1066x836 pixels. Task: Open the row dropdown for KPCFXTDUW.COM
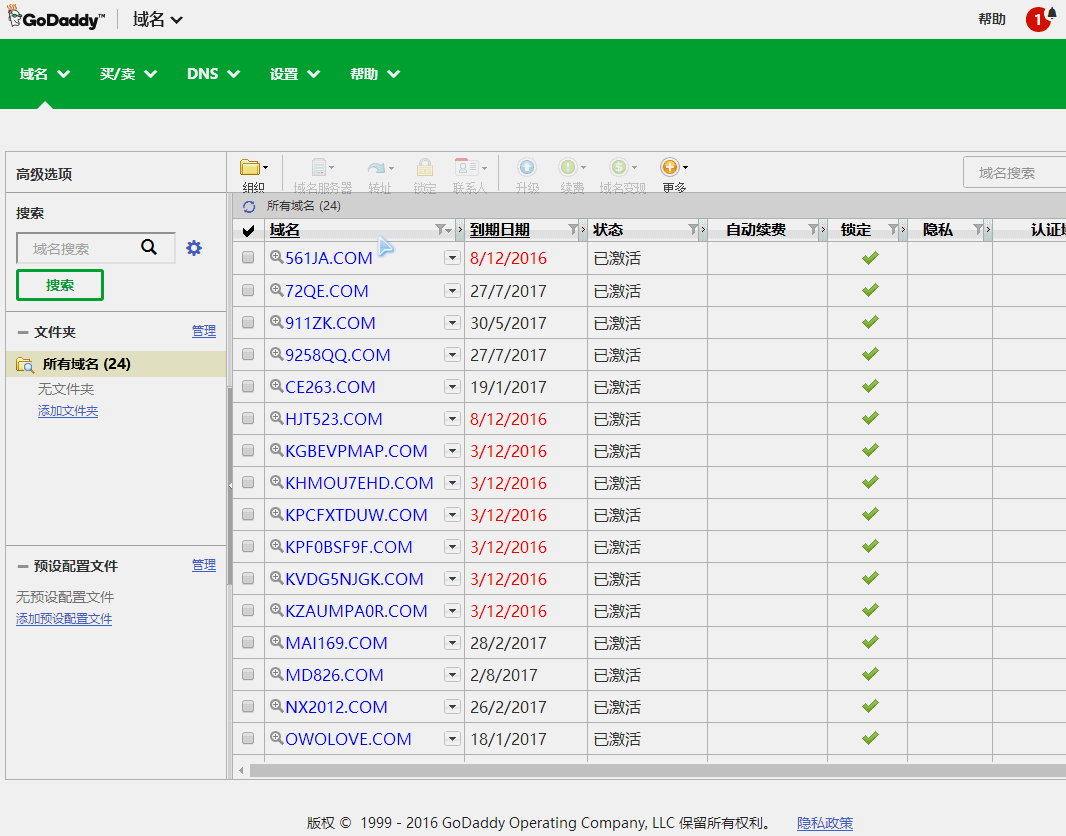point(452,515)
